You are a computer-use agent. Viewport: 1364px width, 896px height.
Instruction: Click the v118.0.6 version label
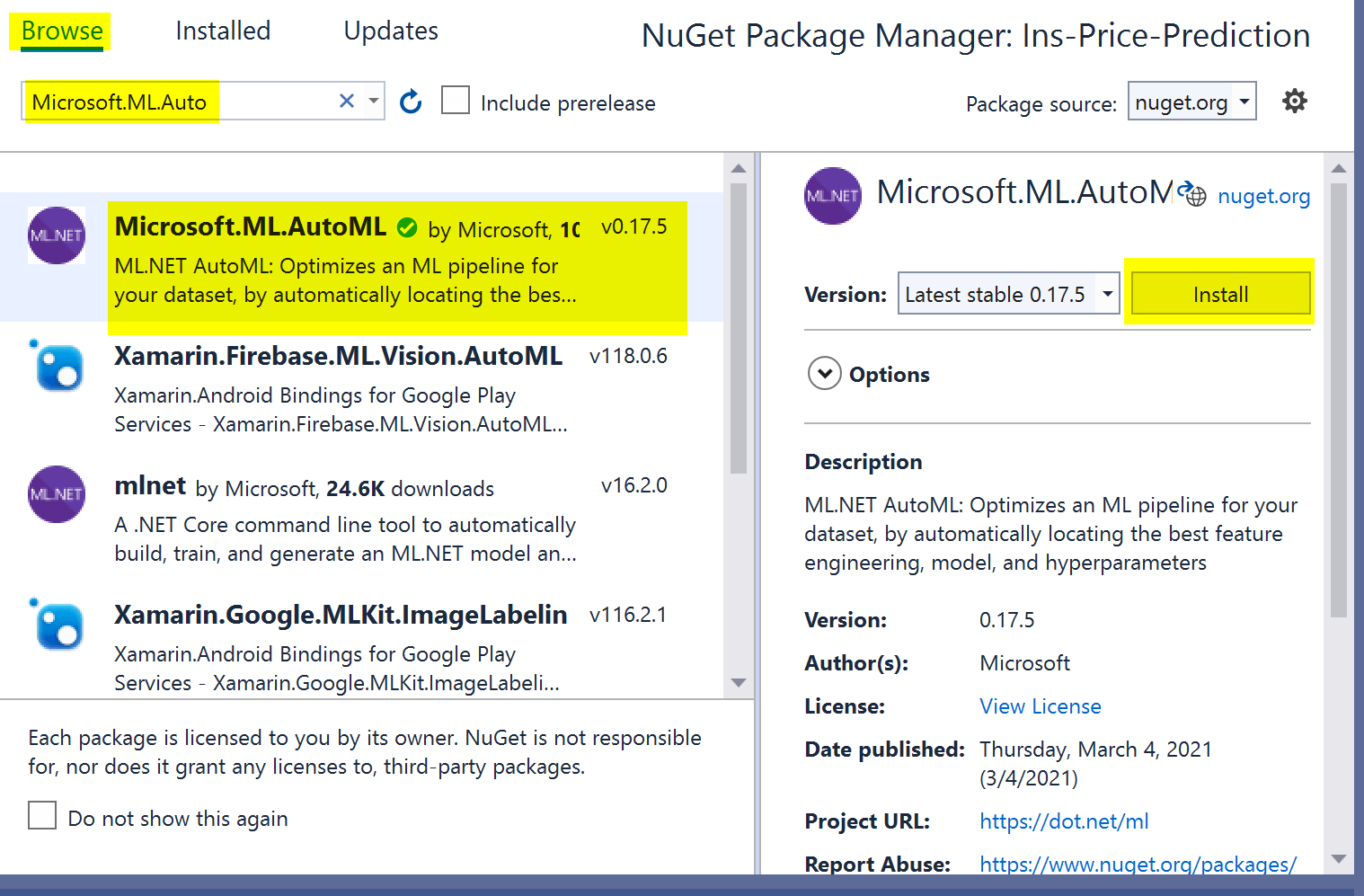628,356
